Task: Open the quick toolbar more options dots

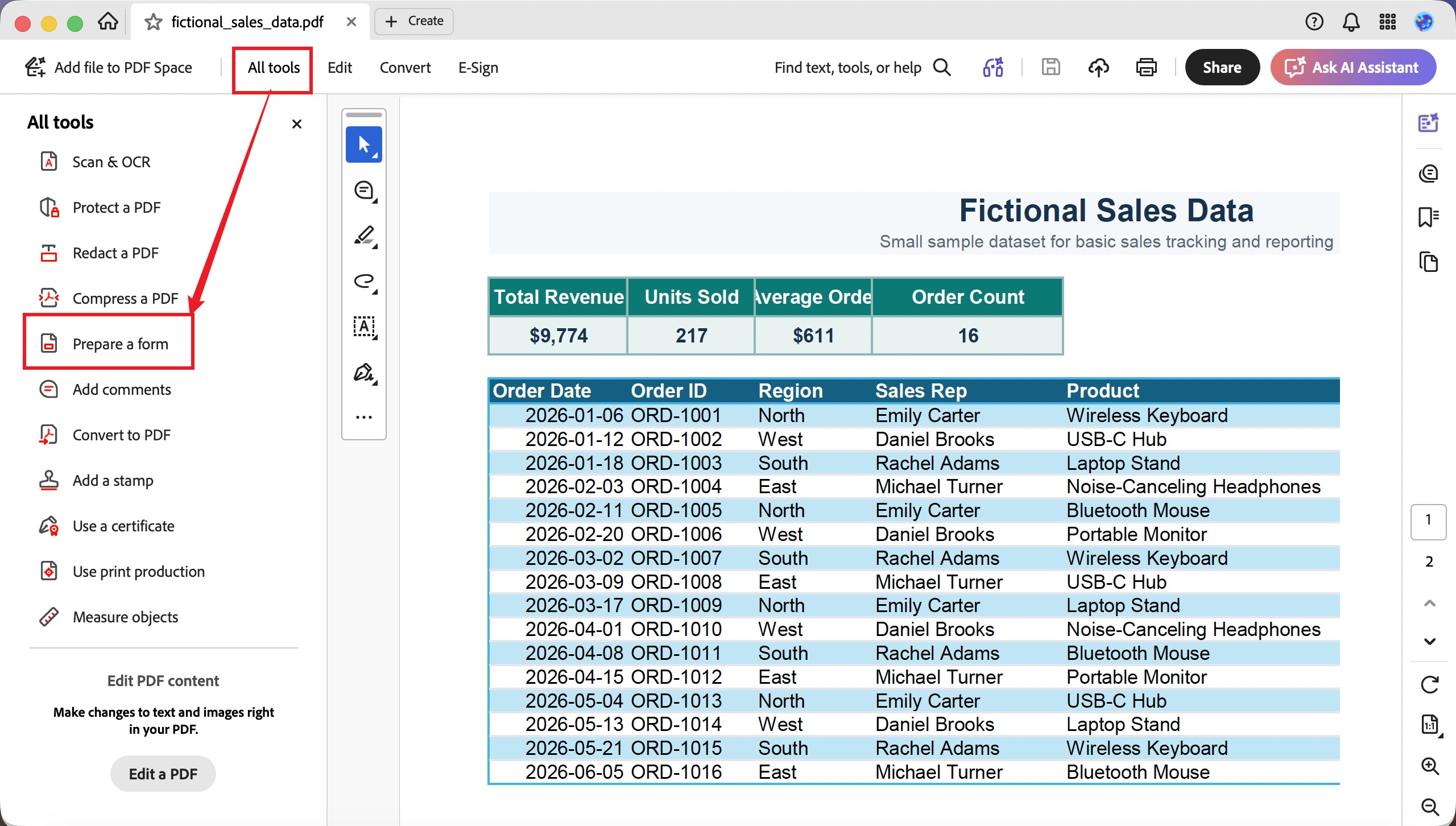Action: click(364, 417)
